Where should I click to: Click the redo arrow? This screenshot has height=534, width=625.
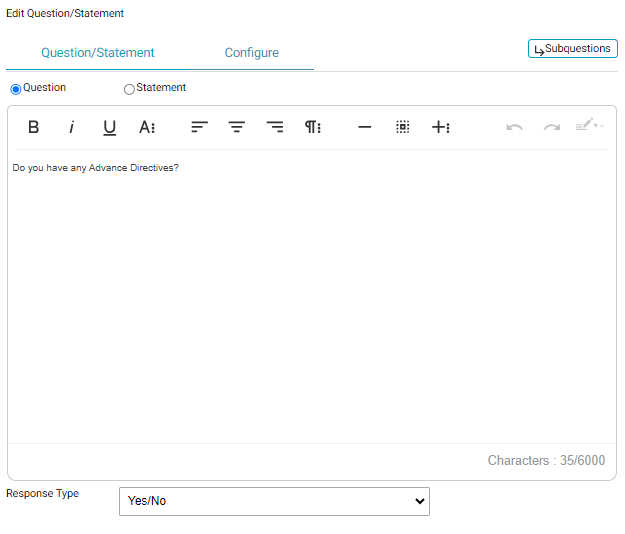tap(551, 127)
